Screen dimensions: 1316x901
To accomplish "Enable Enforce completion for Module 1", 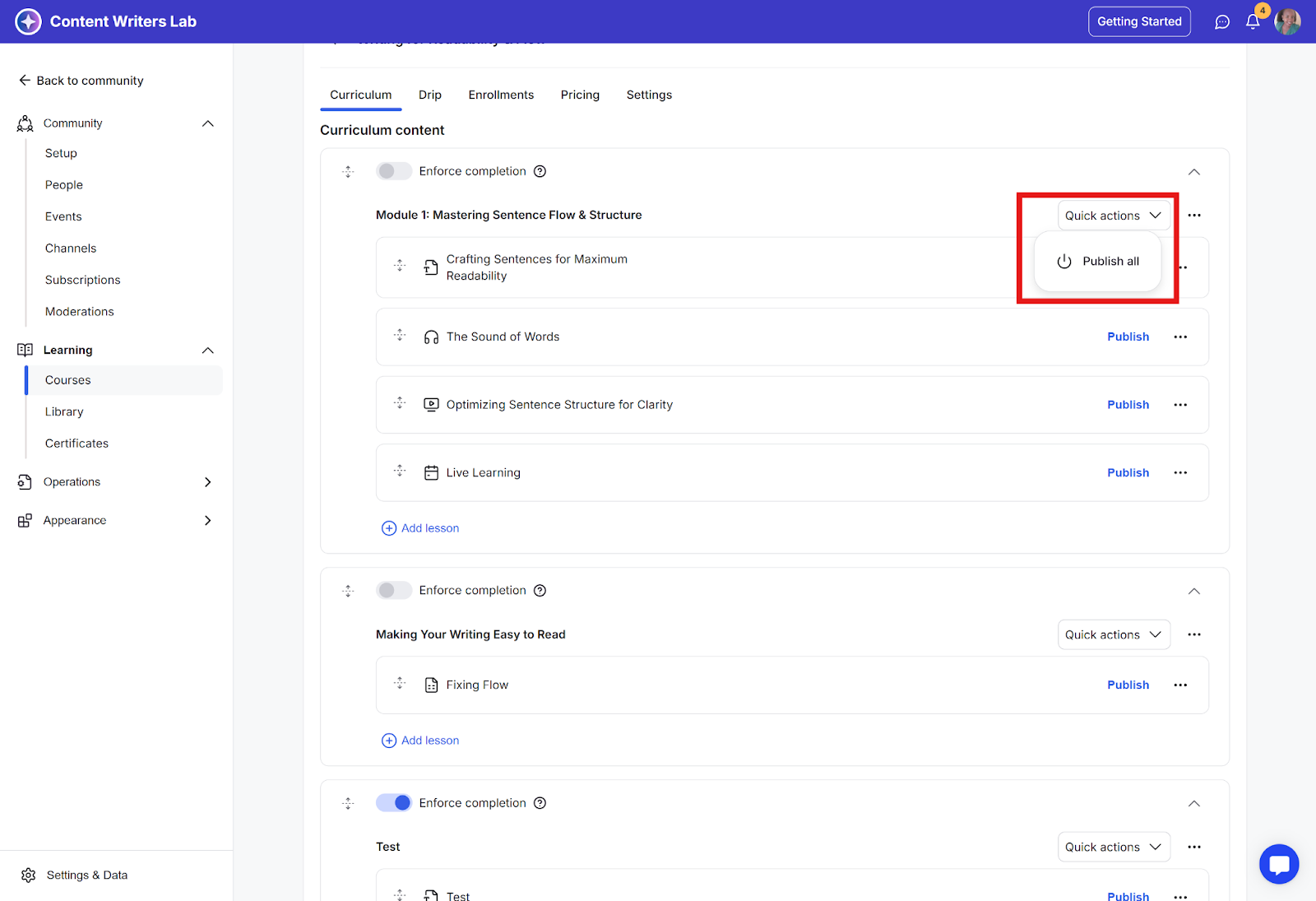I will (x=393, y=171).
